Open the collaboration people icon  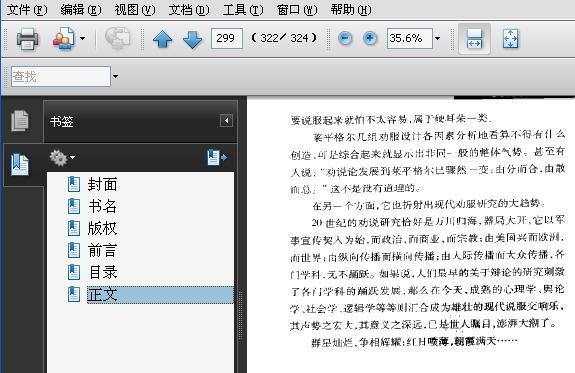tap(63, 39)
